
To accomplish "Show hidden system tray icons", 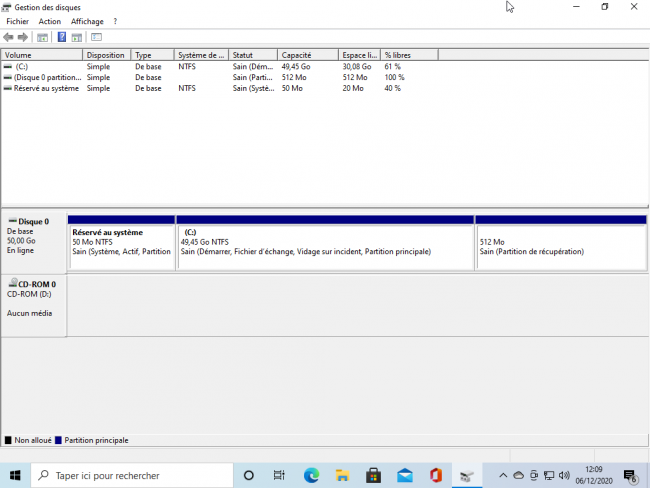I will coord(503,475).
